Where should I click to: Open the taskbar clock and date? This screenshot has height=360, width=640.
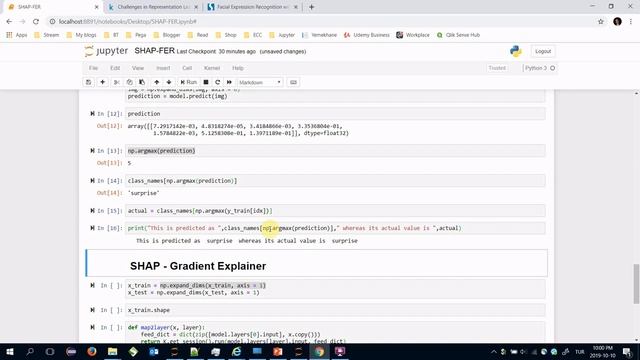[603, 352]
